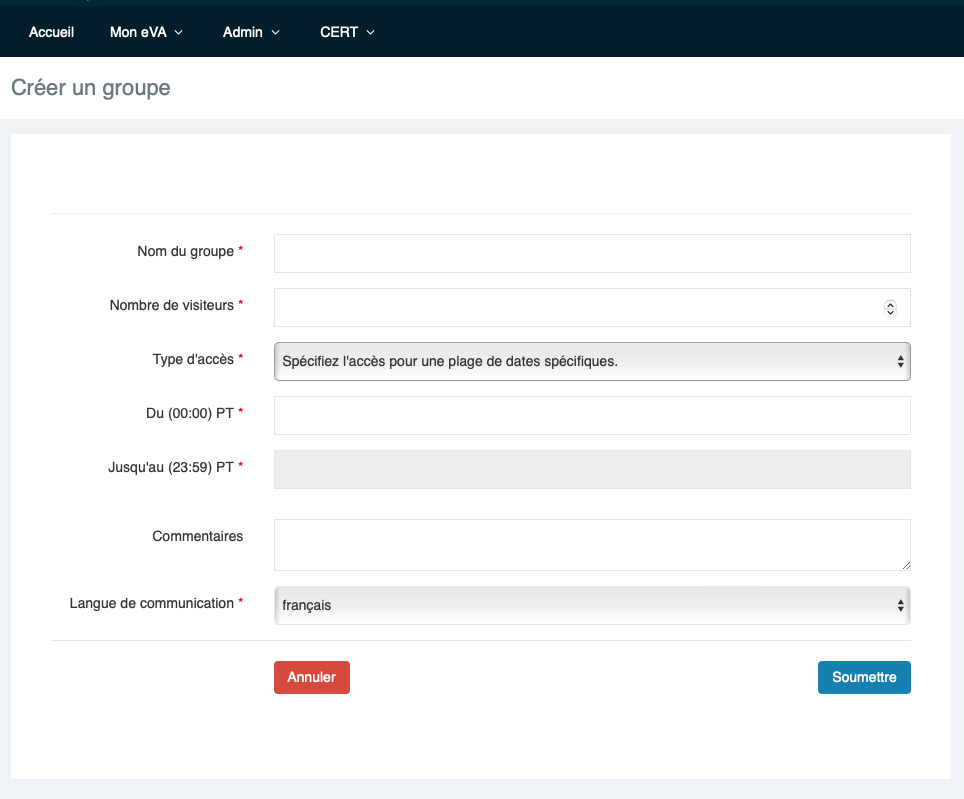Open the Admin menu
This screenshot has height=799, width=964.
click(x=251, y=32)
